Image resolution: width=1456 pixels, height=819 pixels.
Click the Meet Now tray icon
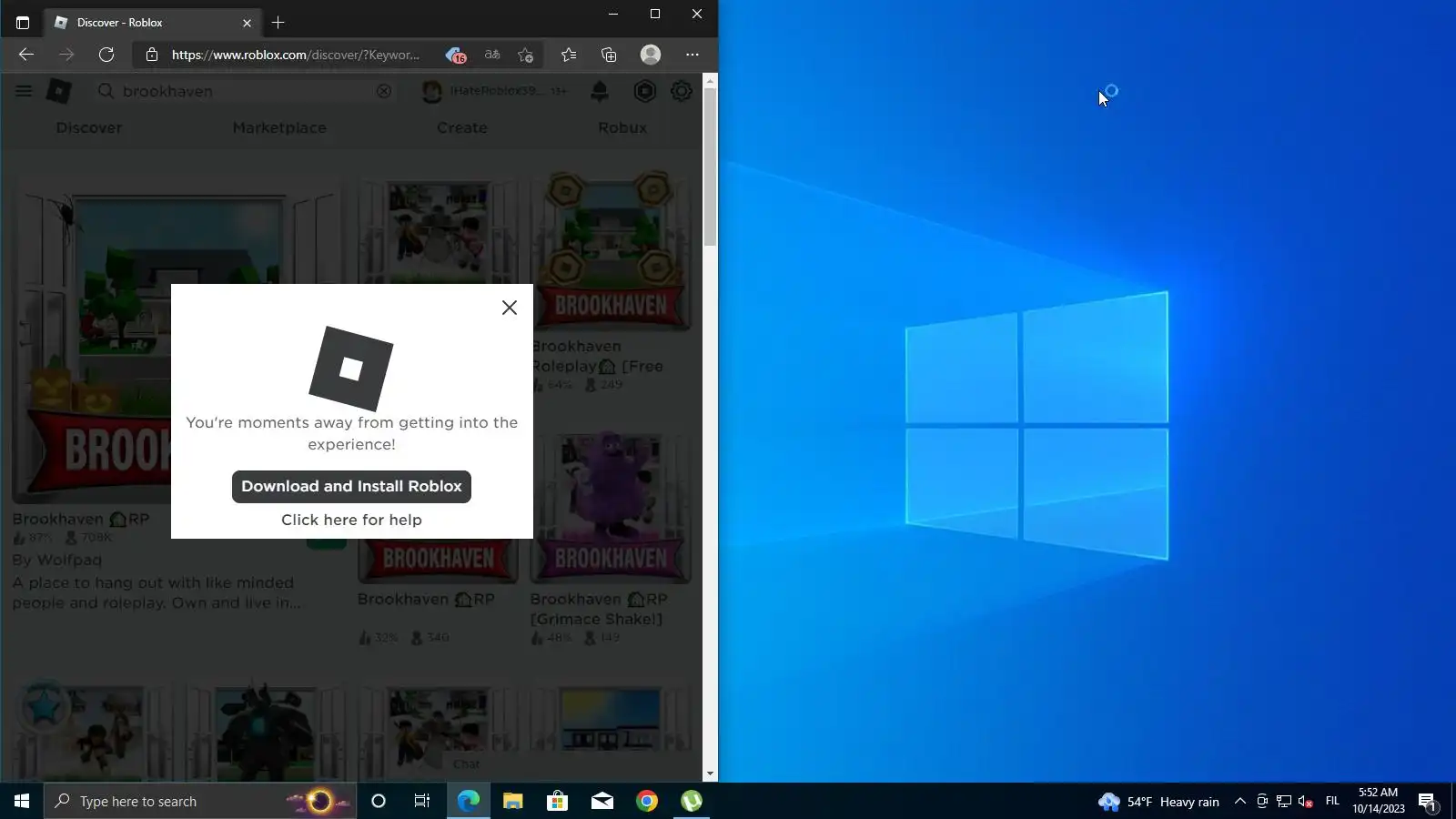point(1262,802)
